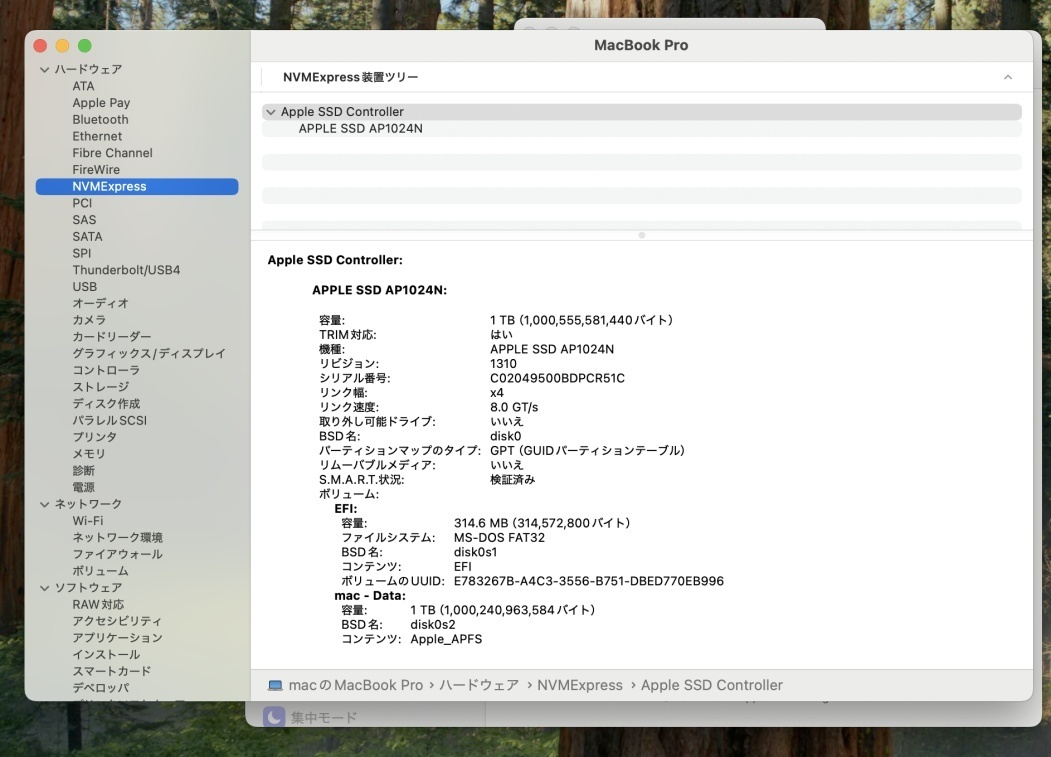Select メモリ in the sidebar

click(x=88, y=454)
